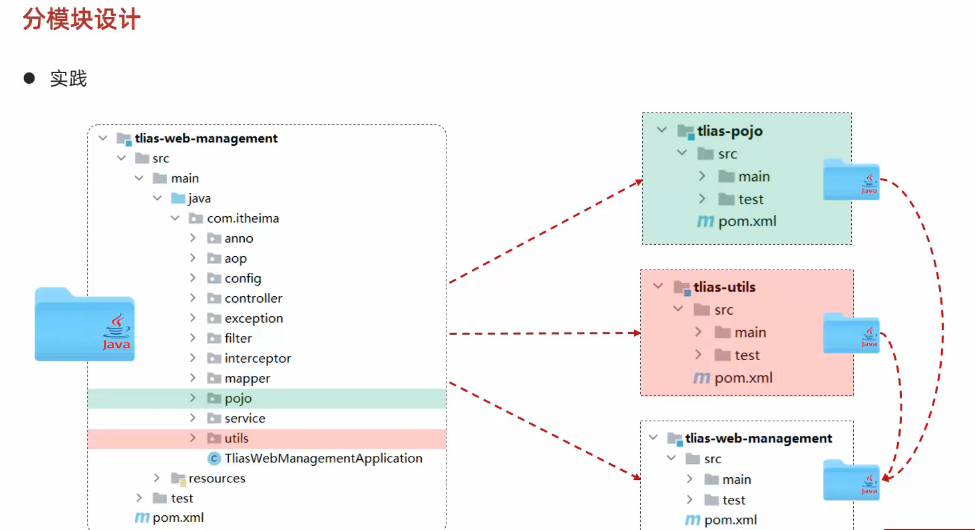Click the exception package folder icon
Viewport: 975px width, 530px height.
click(x=215, y=318)
